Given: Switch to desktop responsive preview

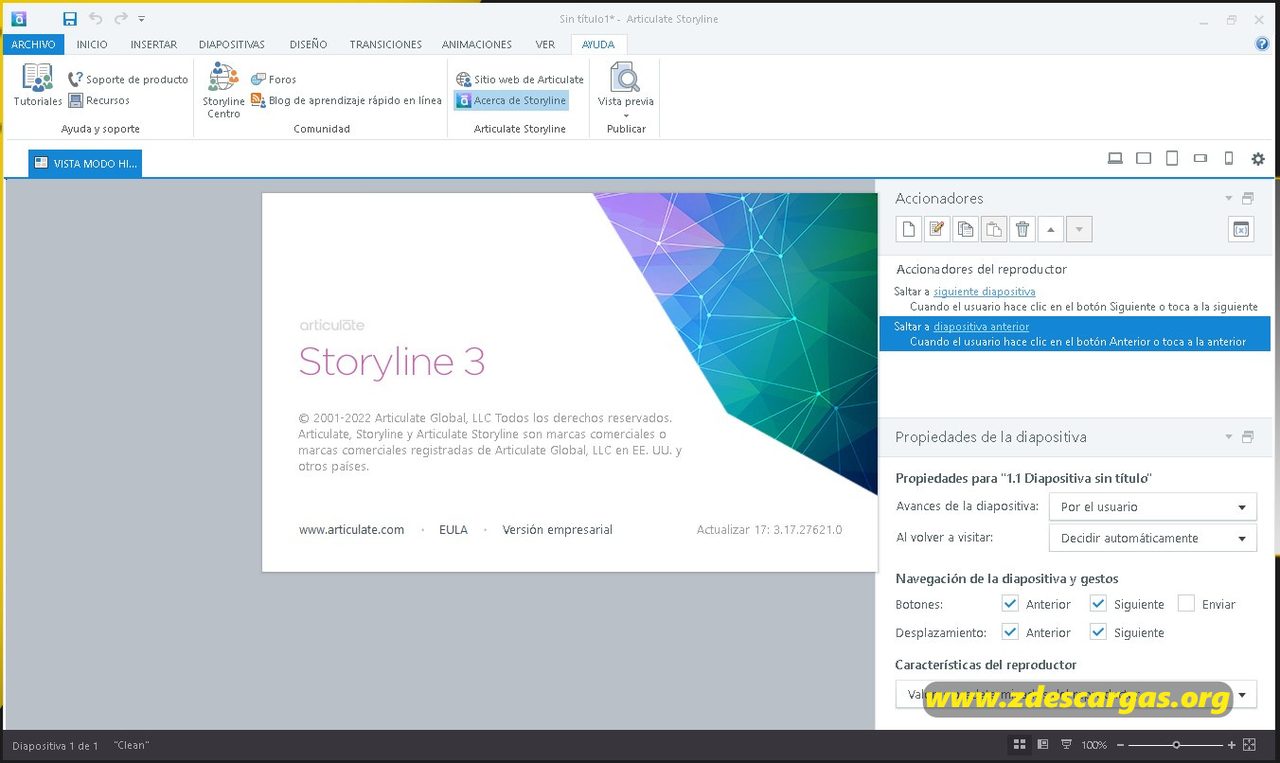Looking at the screenshot, I should coord(1115,159).
